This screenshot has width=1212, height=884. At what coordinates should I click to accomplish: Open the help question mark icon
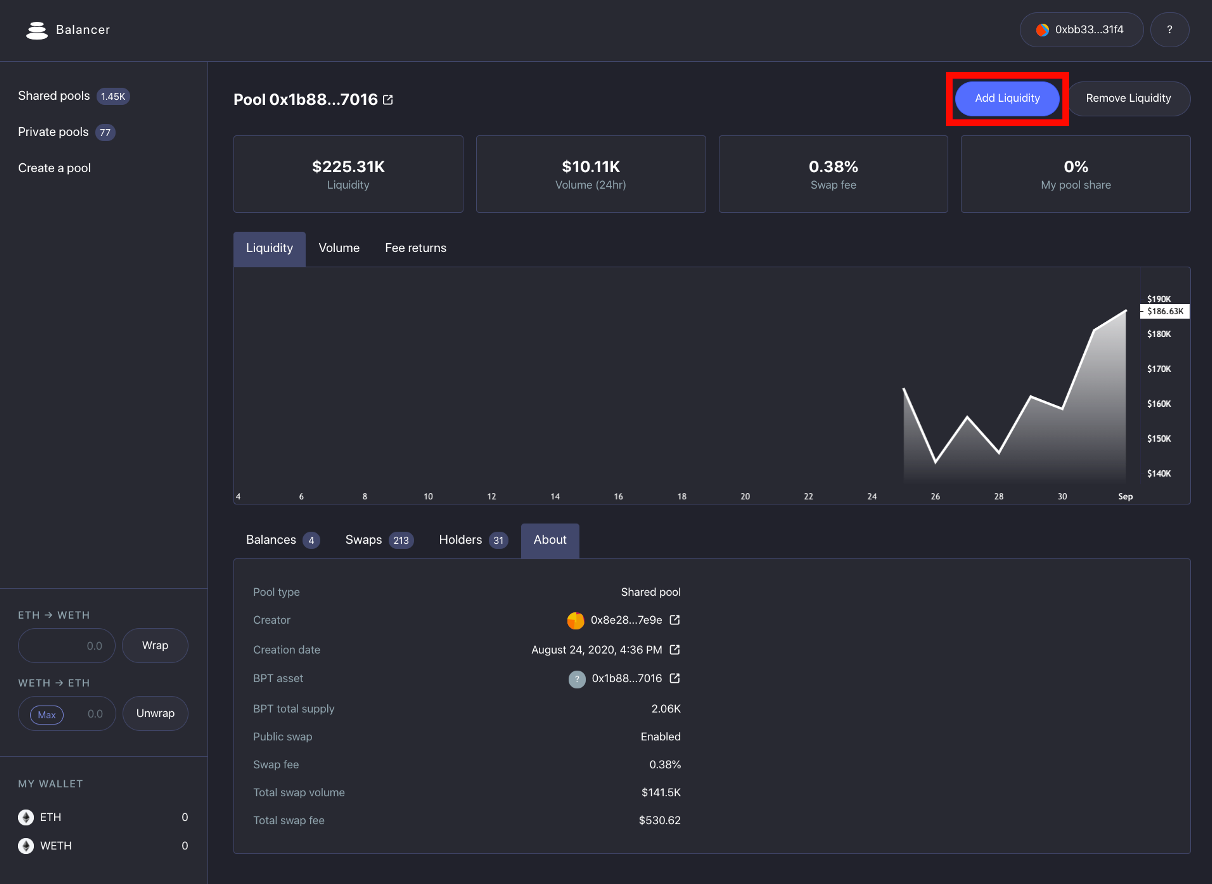pos(1169,29)
